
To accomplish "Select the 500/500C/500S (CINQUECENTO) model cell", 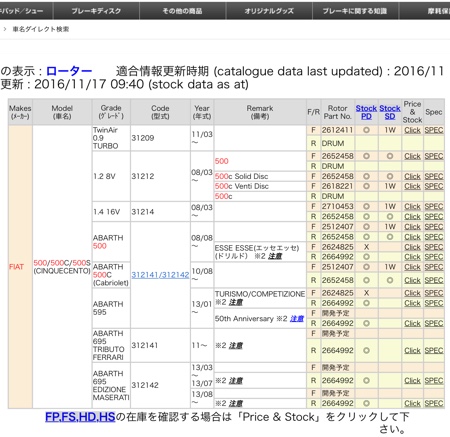I will pos(62,267).
